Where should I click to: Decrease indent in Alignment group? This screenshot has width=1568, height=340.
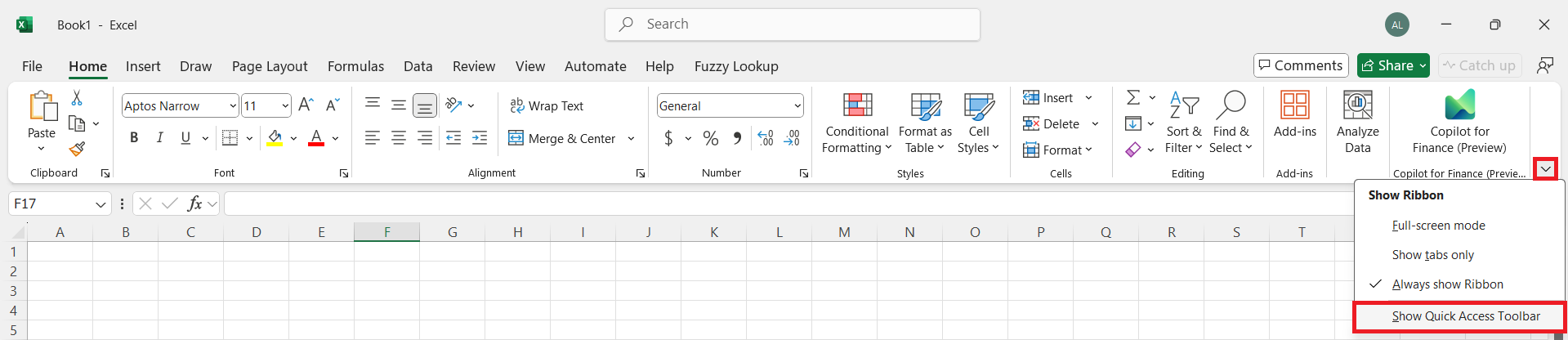[453, 138]
